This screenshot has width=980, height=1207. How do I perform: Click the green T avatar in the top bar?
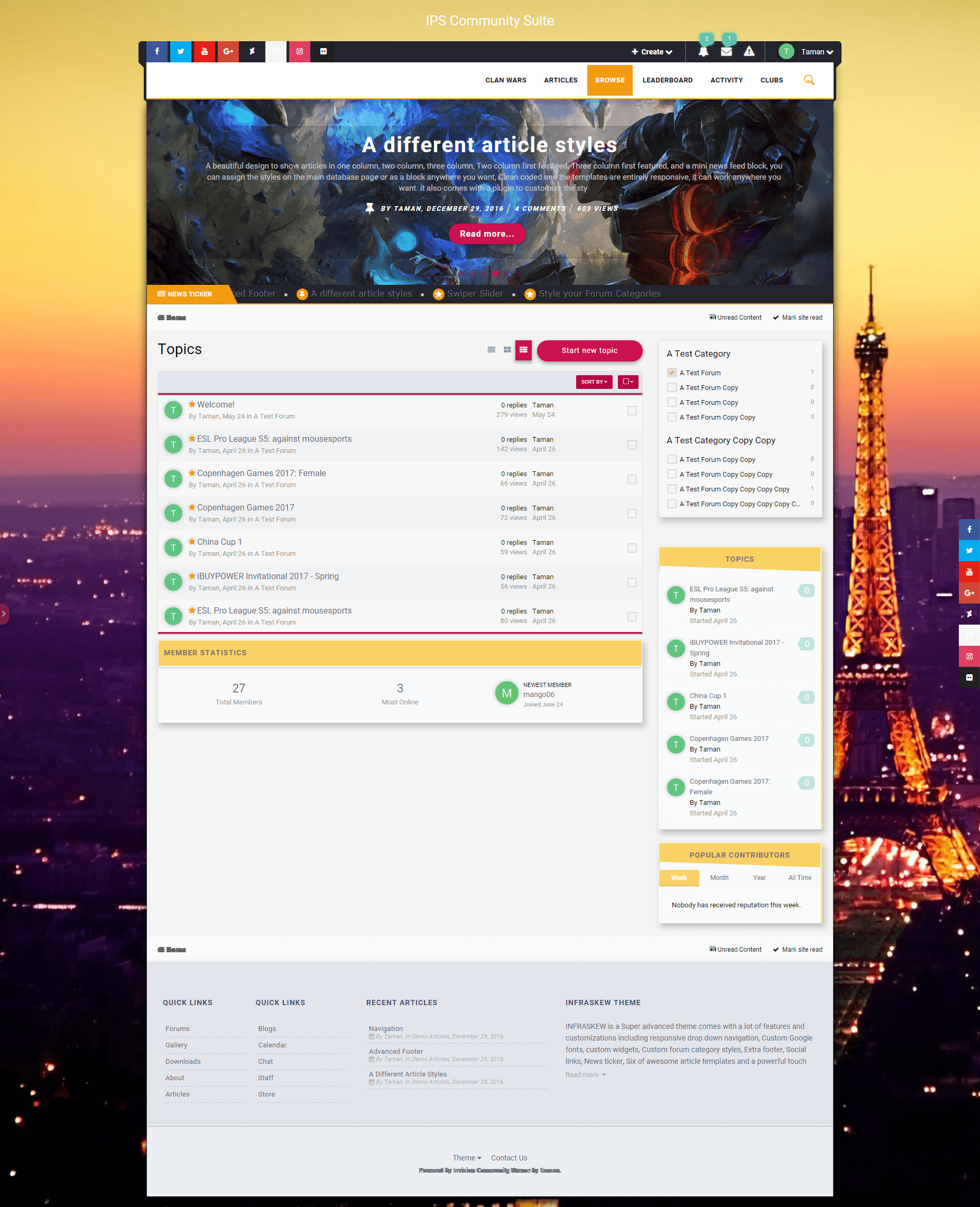tap(787, 51)
